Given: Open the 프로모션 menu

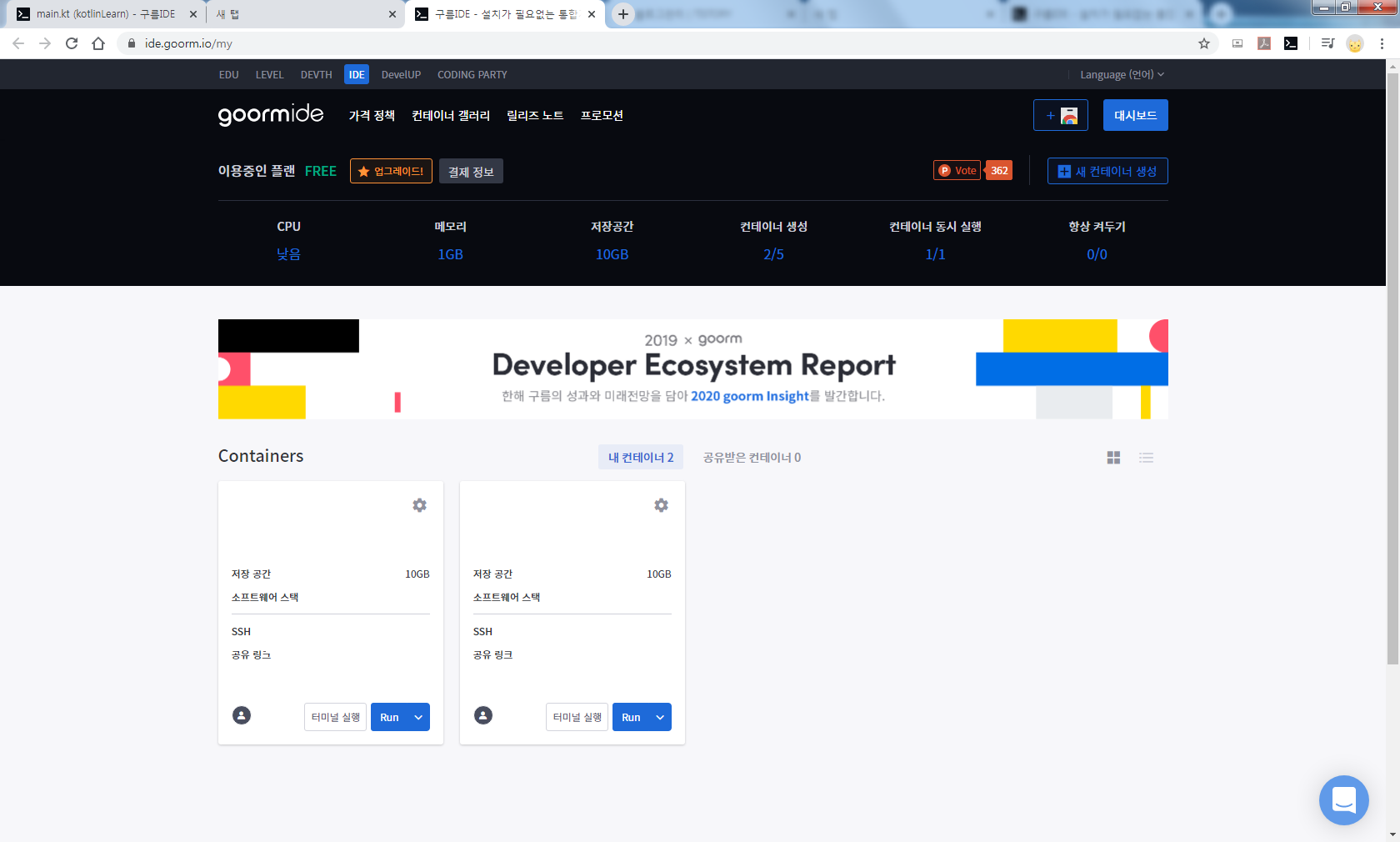Looking at the screenshot, I should (x=602, y=115).
